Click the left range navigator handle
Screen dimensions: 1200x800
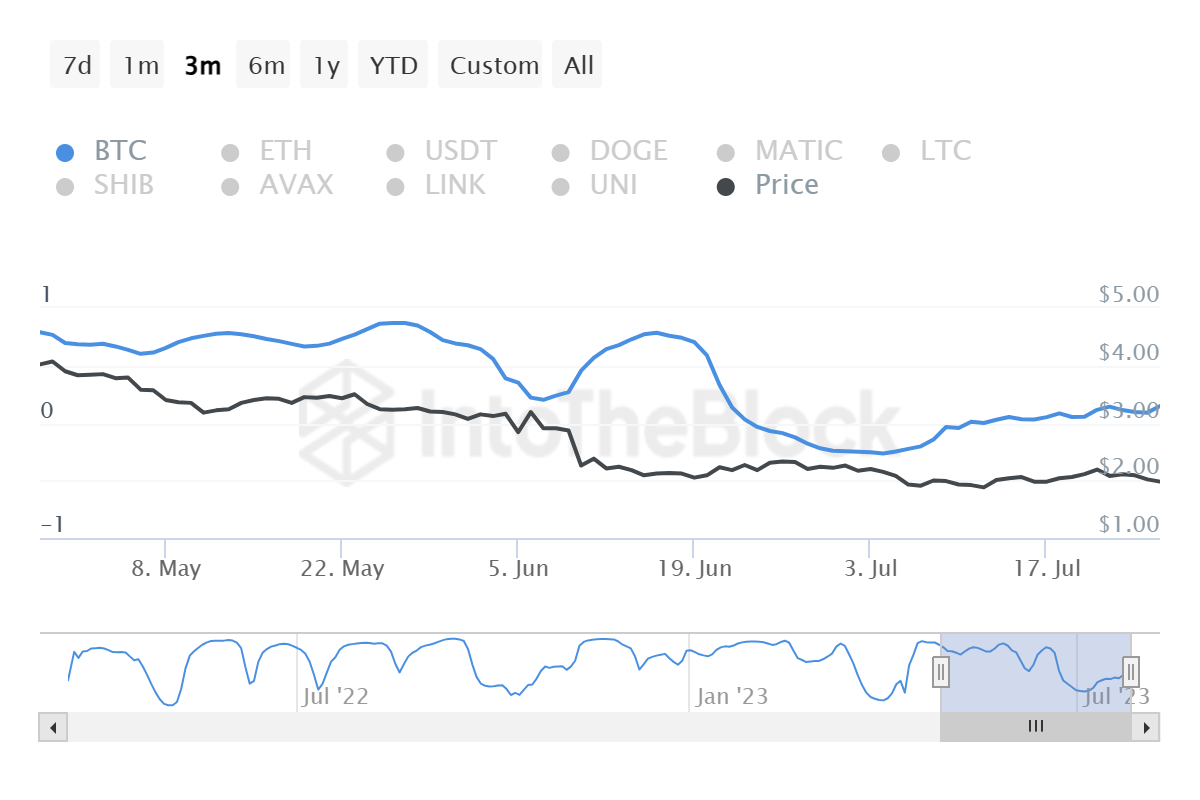[x=941, y=672]
